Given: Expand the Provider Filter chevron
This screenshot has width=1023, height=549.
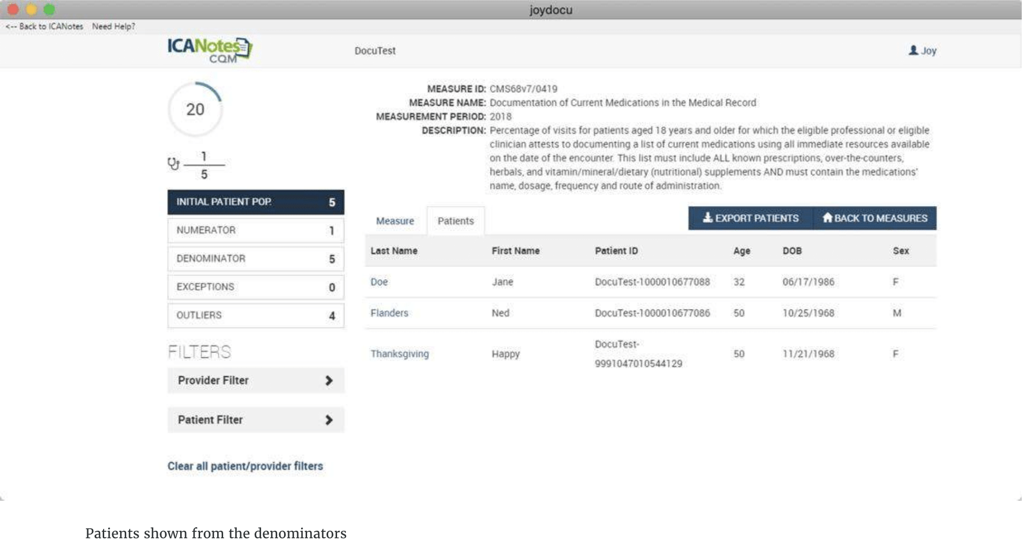Looking at the screenshot, I should pos(328,381).
